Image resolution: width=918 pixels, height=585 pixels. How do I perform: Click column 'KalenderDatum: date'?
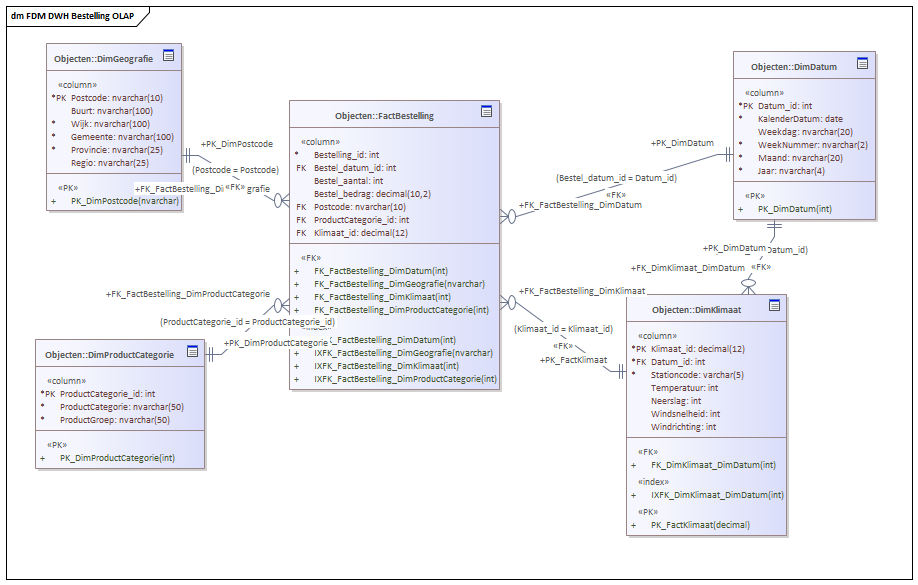click(x=800, y=119)
